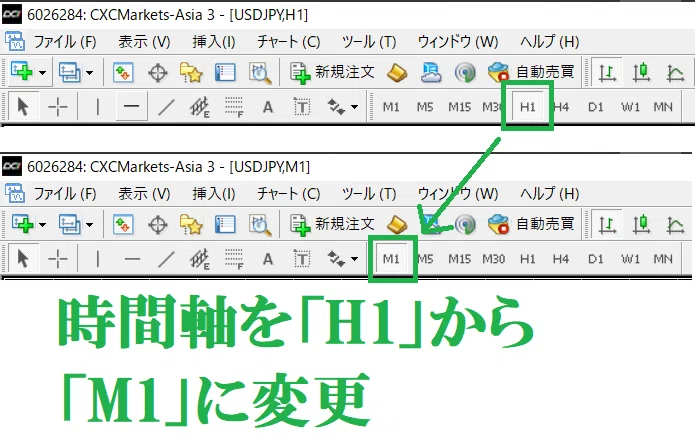Open Navigator star-folder icon in USDJPY,M1 window
695x438 pixels.
click(x=191, y=225)
